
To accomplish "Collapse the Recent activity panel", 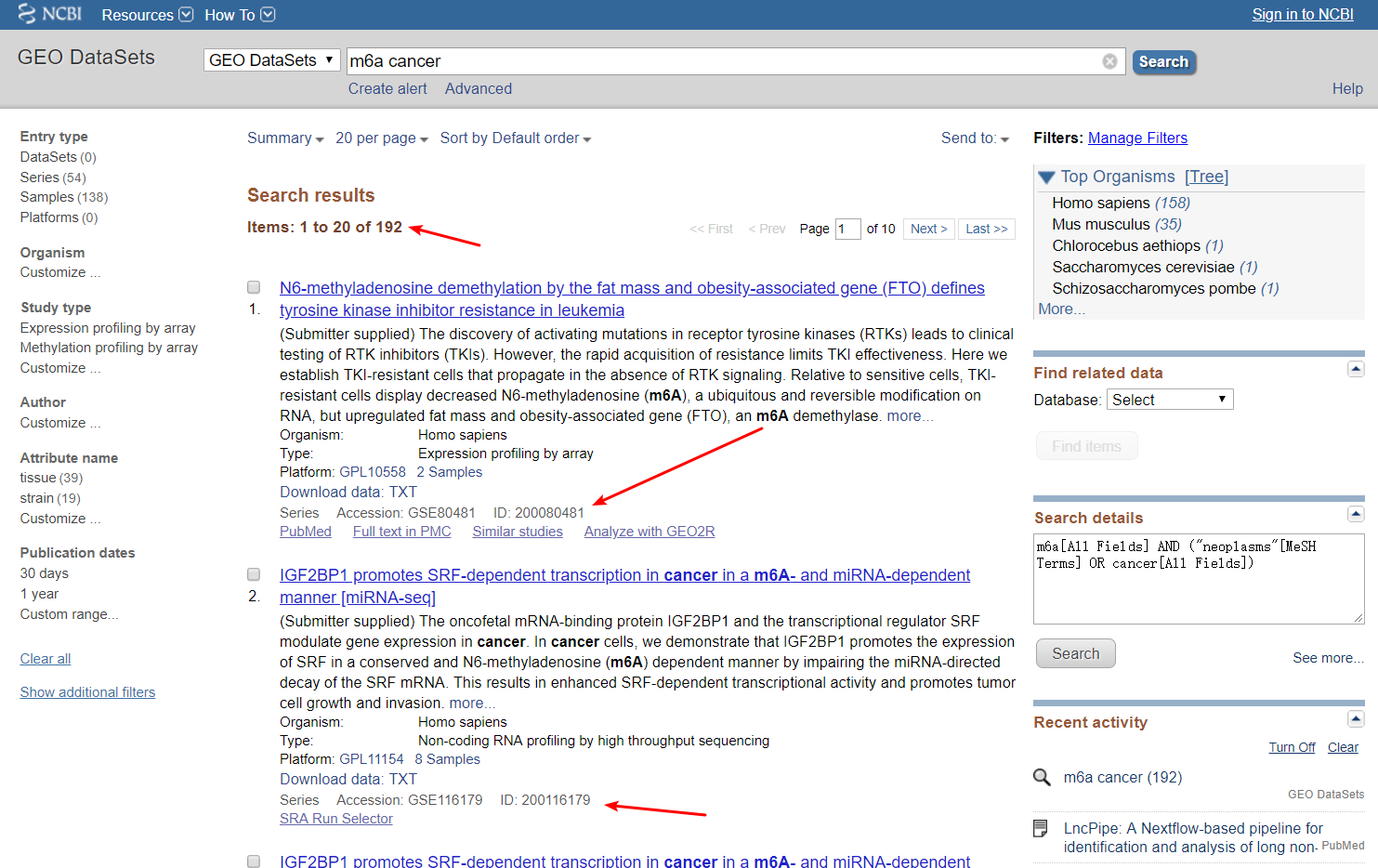I will tap(1356, 719).
